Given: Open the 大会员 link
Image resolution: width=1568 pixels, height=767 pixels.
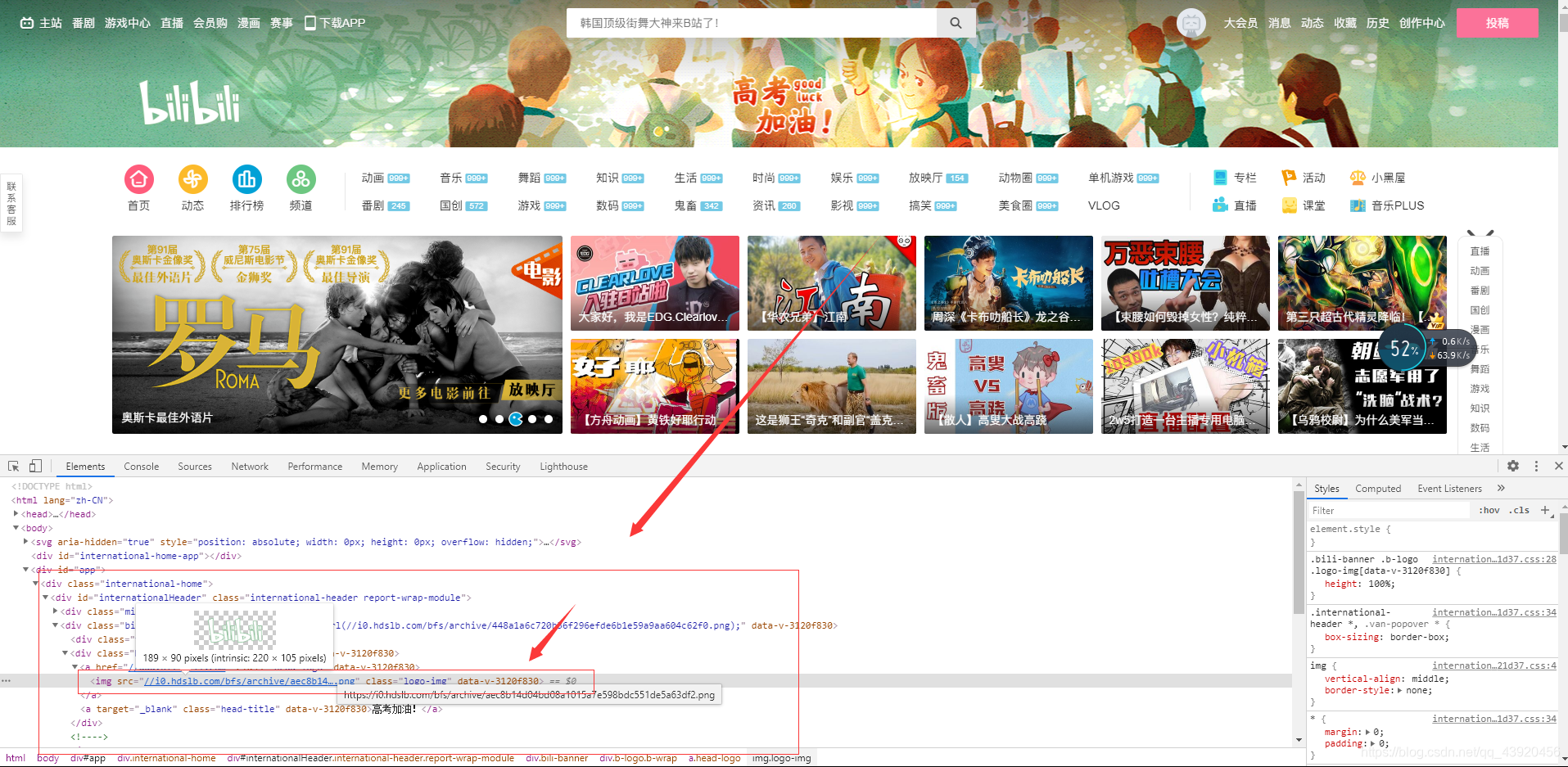Looking at the screenshot, I should coord(1240,23).
